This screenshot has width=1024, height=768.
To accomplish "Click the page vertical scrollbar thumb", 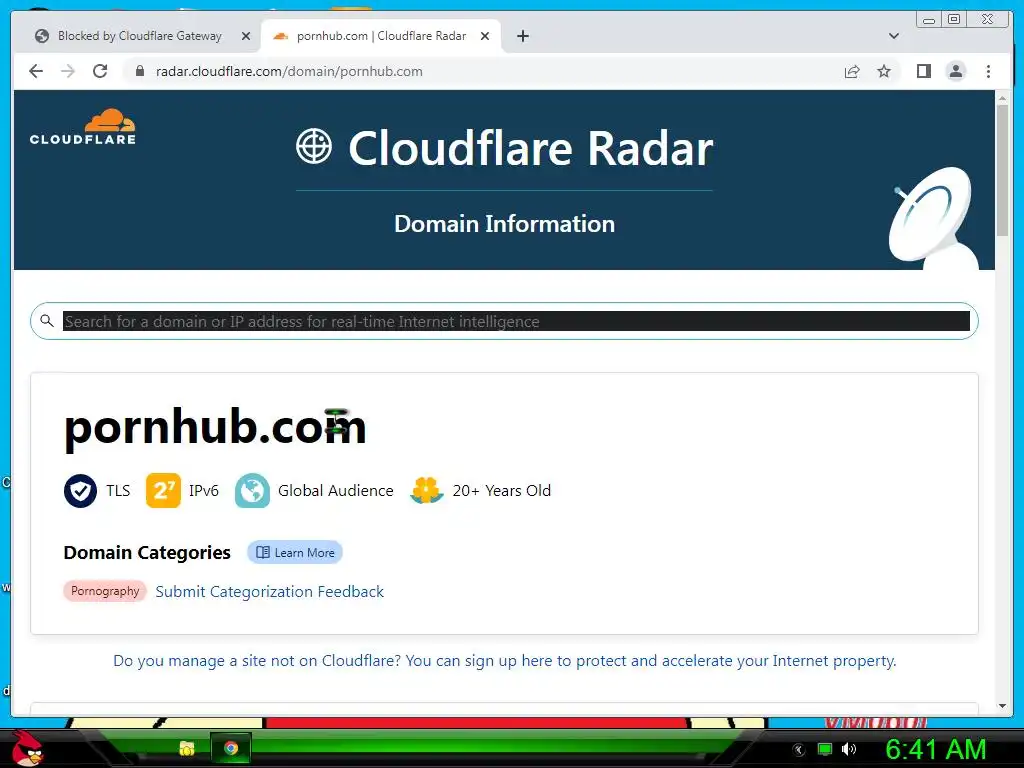I will point(1002,170).
